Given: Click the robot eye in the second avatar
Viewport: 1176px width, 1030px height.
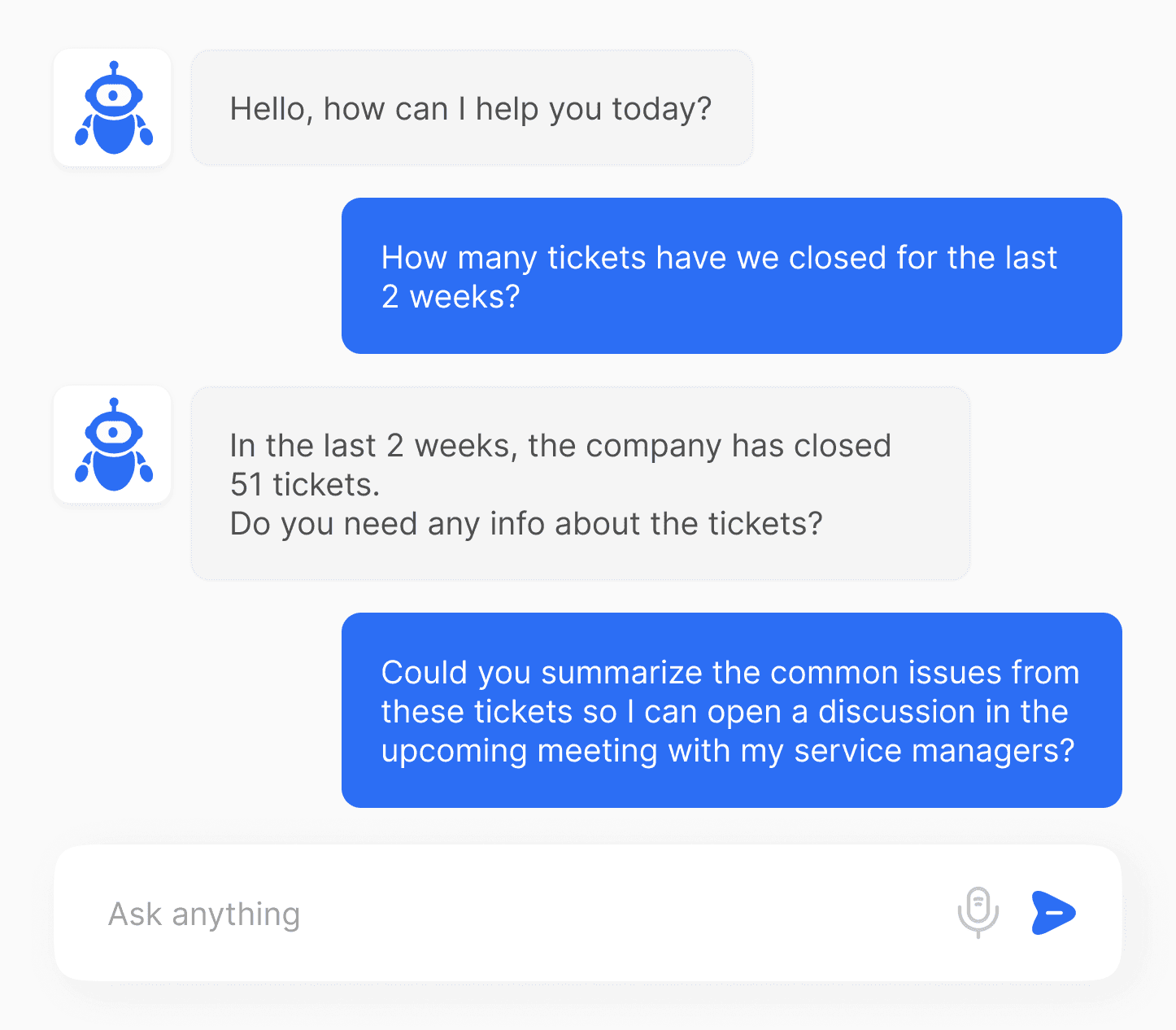Looking at the screenshot, I should click(115, 432).
